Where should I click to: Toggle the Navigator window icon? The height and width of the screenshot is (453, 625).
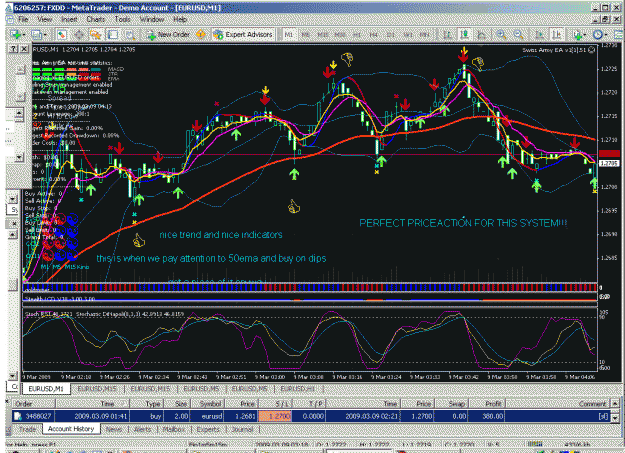pos(95,35)
